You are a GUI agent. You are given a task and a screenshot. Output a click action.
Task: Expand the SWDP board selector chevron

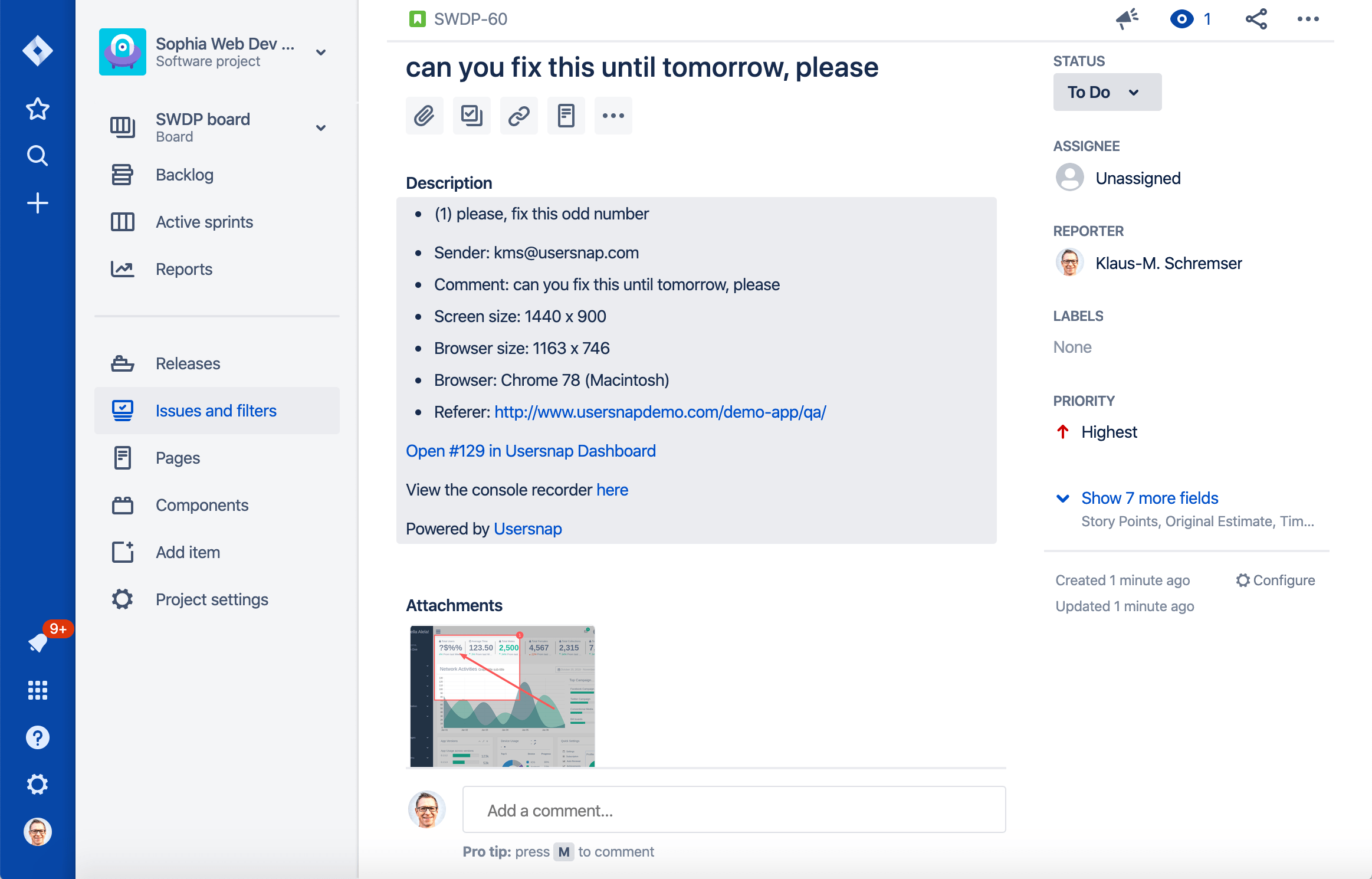(321, 127)
